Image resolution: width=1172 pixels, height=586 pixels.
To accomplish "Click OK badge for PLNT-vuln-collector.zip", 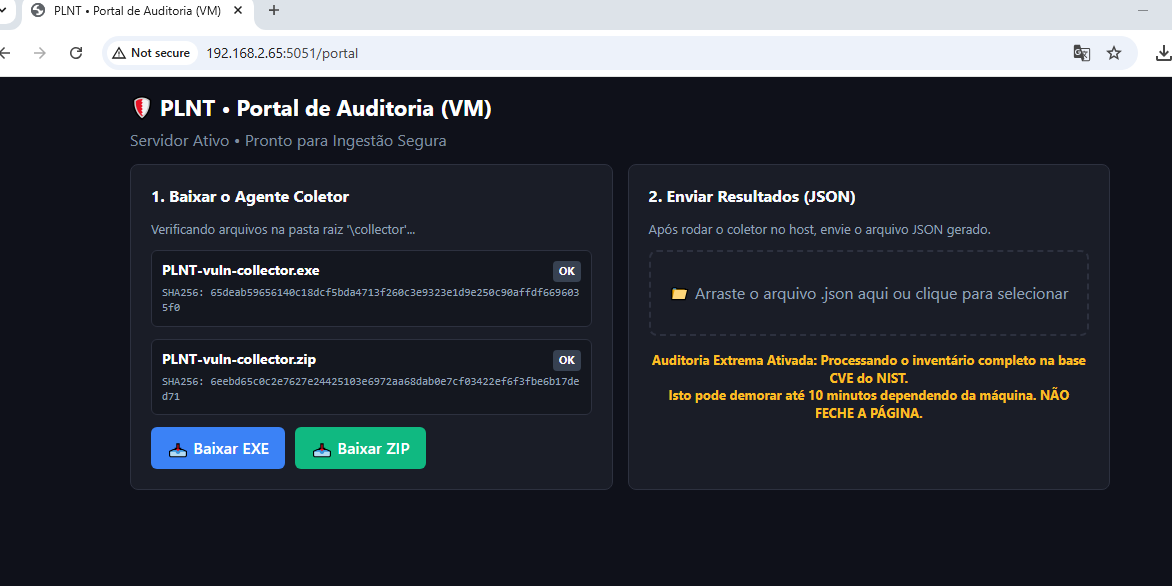I will [x=566, y=360].
